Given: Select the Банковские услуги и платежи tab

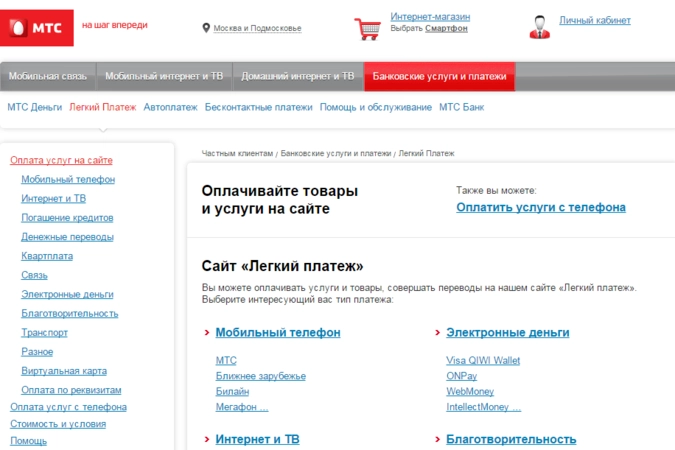Looking at the screenshot, I should (x=439, y=76).
